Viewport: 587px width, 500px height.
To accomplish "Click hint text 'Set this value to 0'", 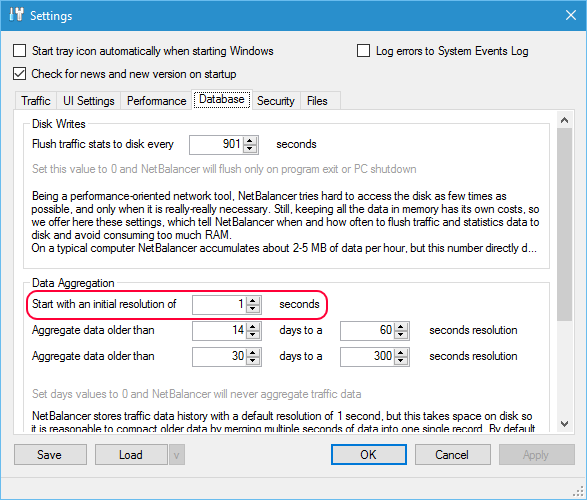I will 224,169.
